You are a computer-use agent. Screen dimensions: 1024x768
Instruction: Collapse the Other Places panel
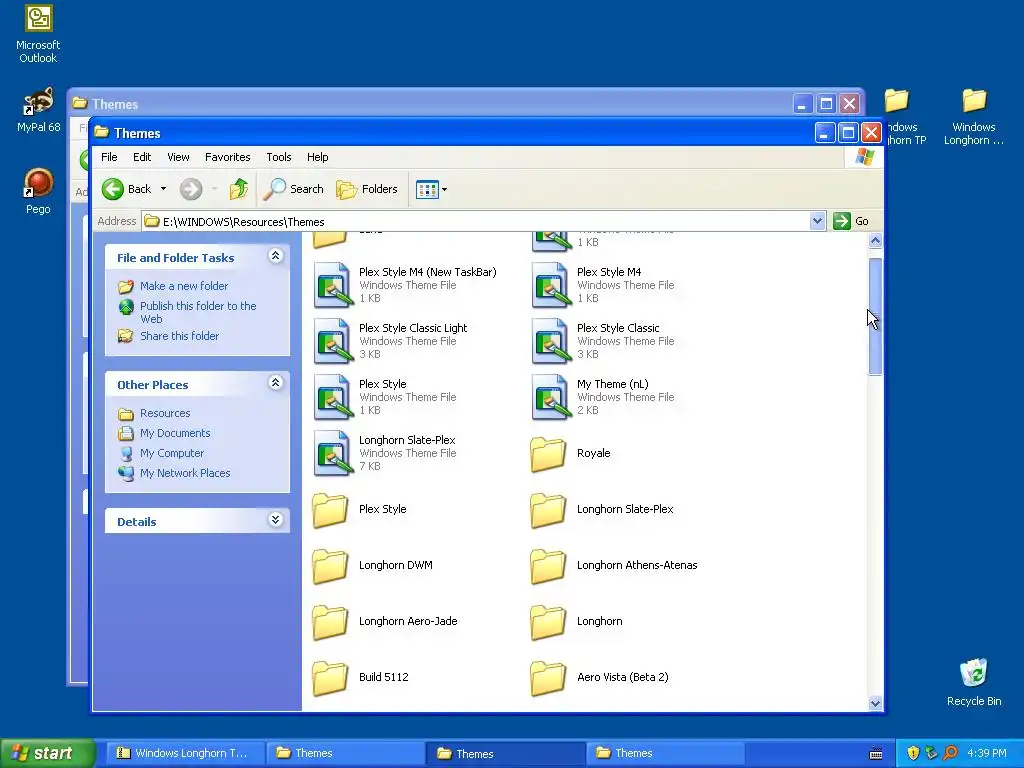[276, 383]
